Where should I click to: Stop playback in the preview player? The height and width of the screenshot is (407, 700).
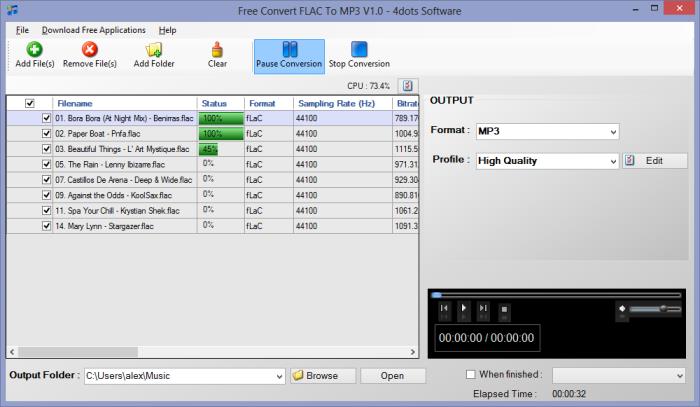pos(504,310)
